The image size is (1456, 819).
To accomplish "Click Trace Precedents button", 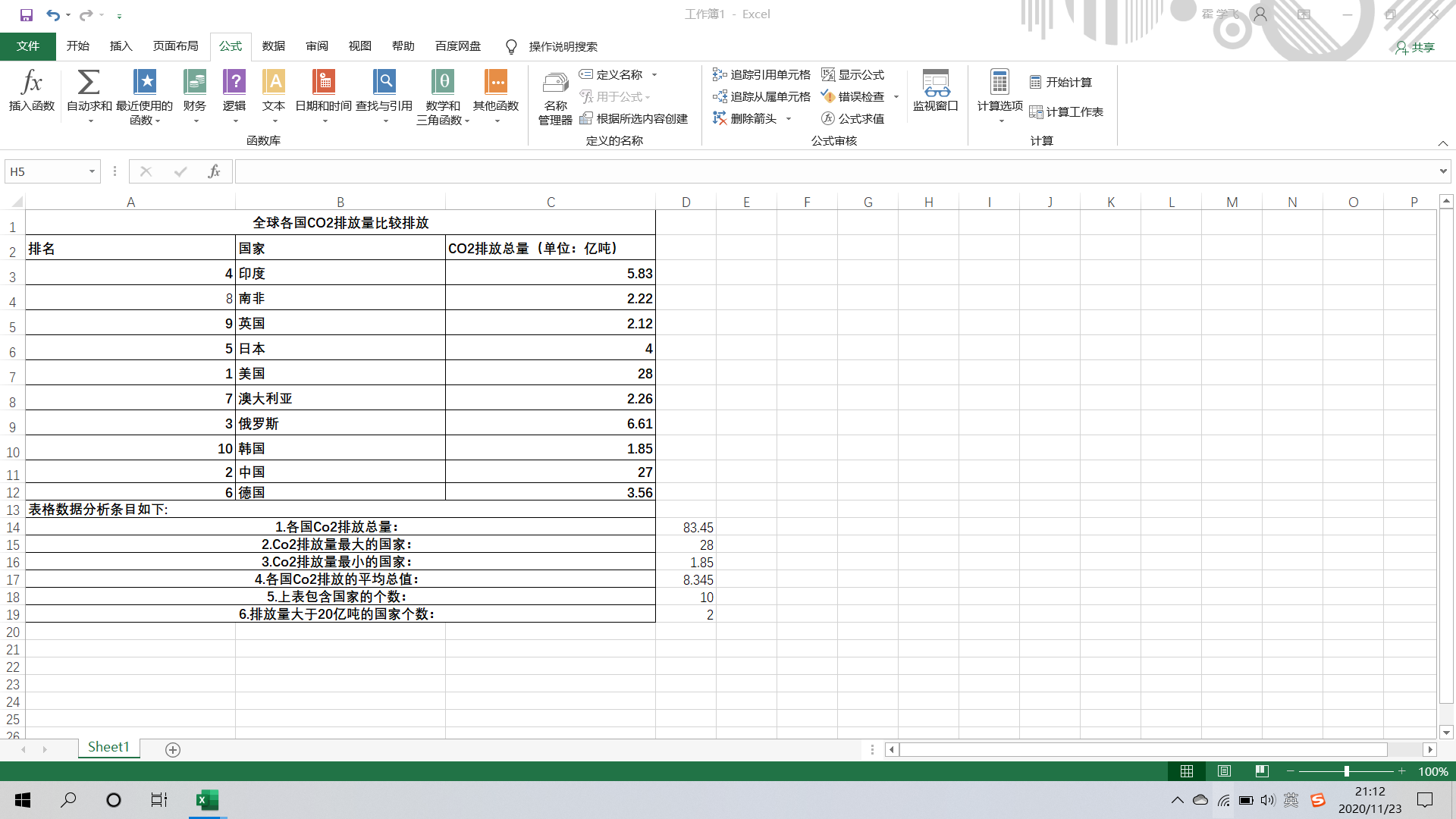I will pyautogui.click(x=761, y=74).
